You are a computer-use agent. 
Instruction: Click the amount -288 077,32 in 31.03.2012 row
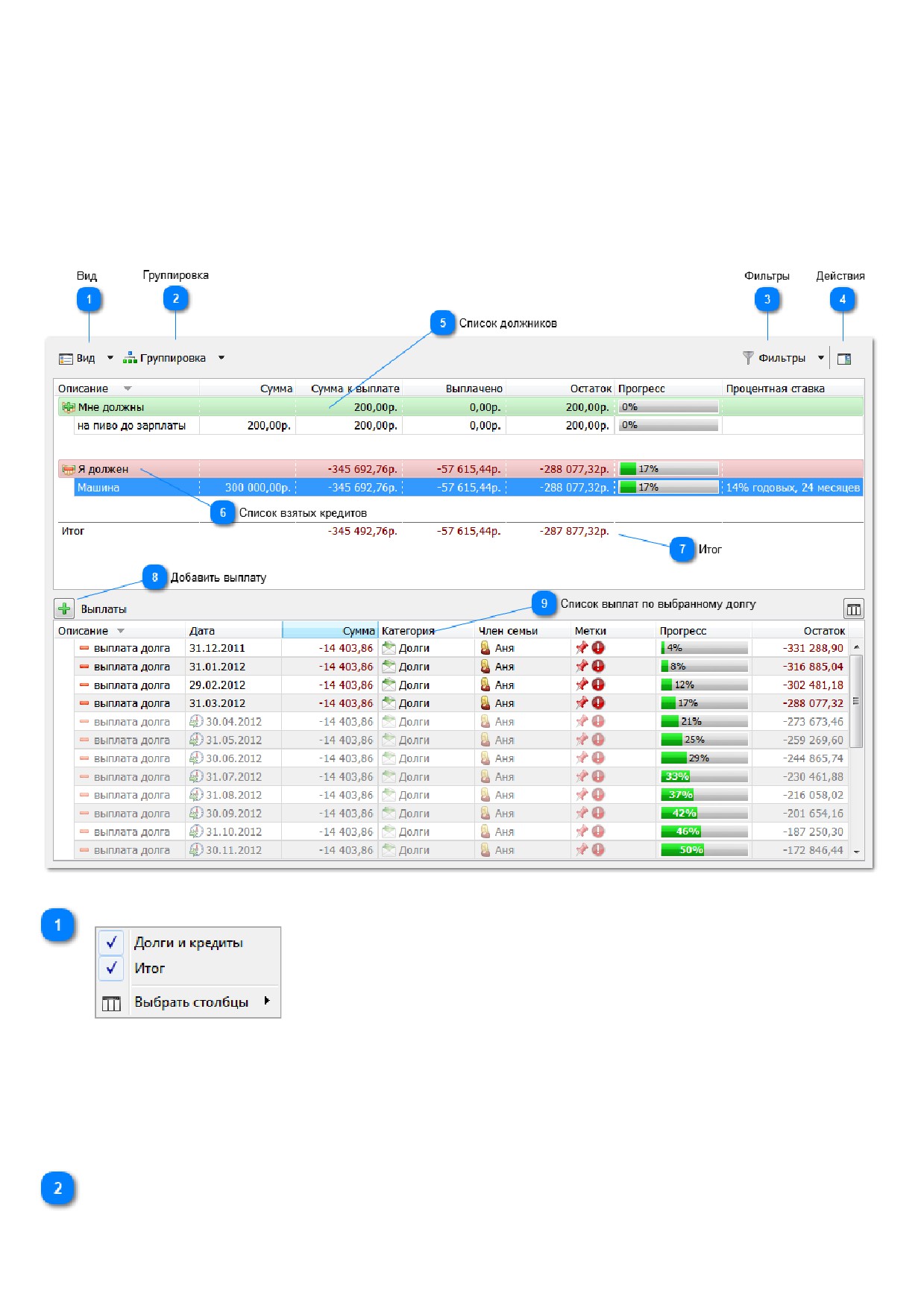click(x=813, y=703)
